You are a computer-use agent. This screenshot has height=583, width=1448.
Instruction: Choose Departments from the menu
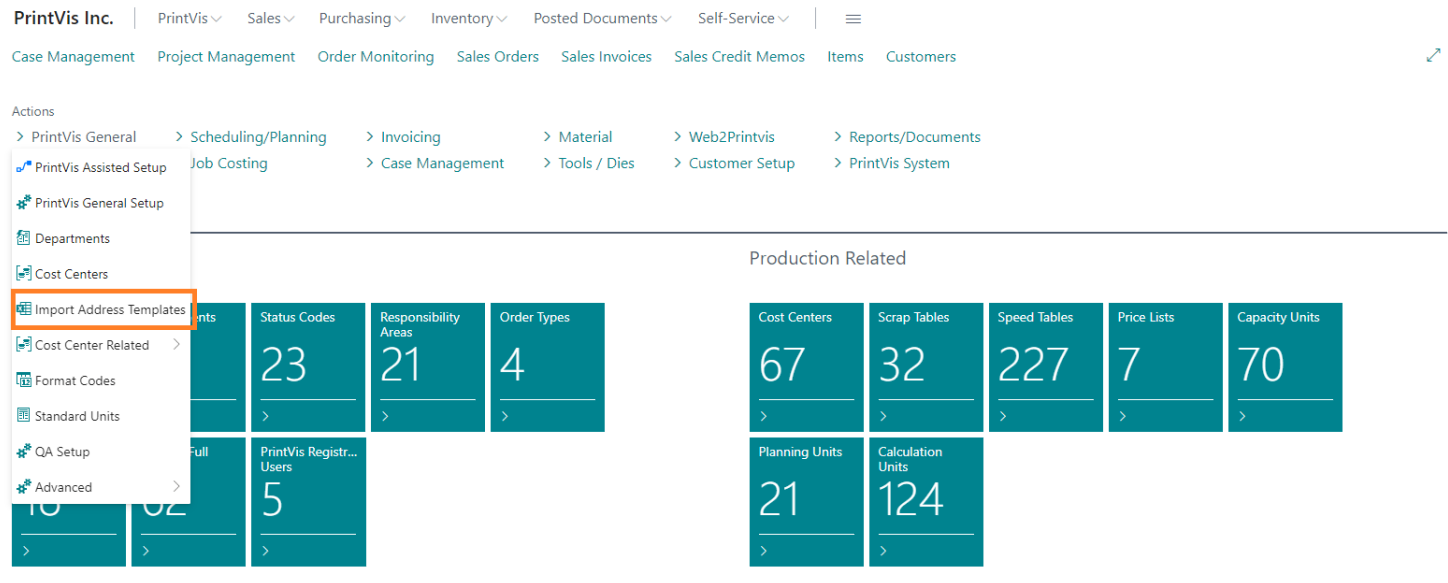101,238
